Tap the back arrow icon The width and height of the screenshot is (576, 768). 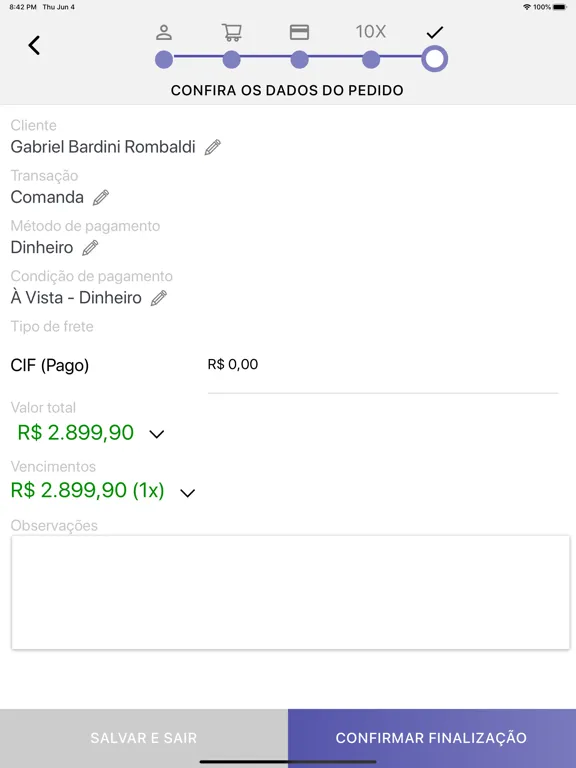coord(34,46)
